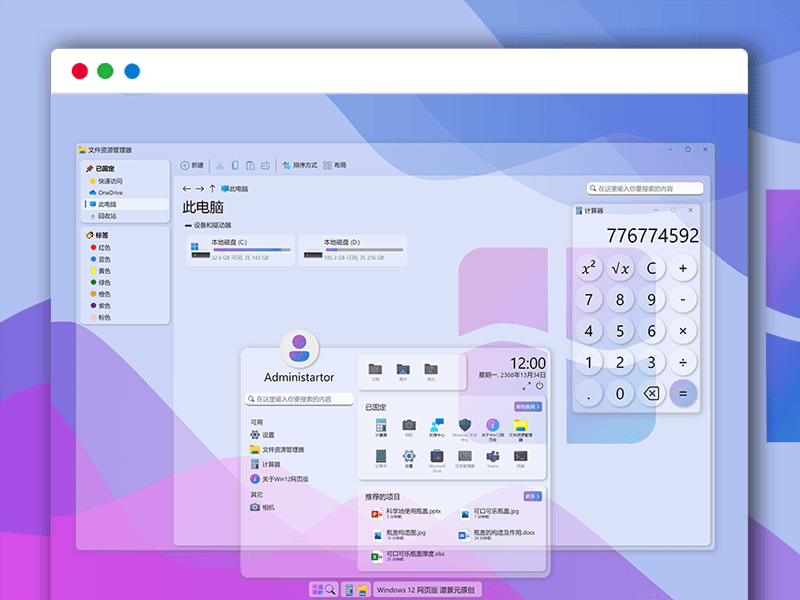Click the start menu search box
Image resolution: width=800 pixels, height=600 pixels.
[x=299, y=399]
